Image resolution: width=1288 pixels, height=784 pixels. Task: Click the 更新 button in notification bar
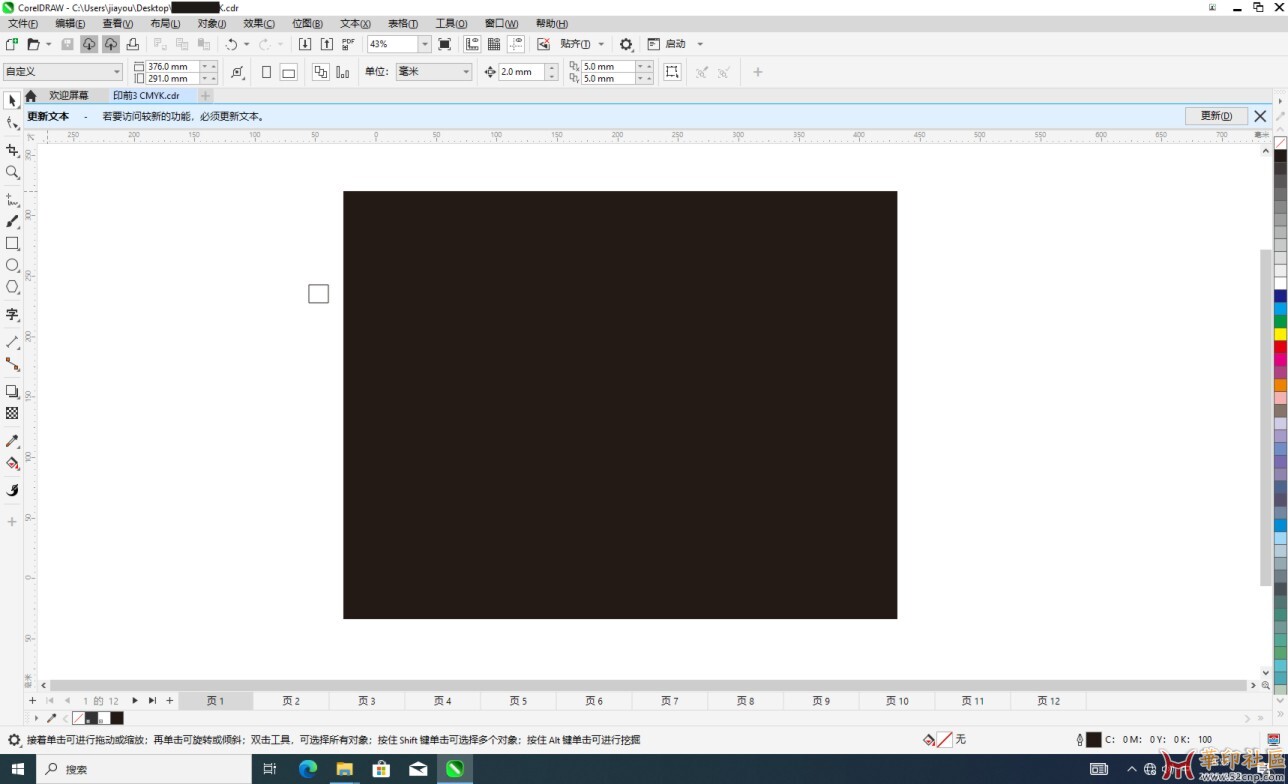tap(1216, 116)
